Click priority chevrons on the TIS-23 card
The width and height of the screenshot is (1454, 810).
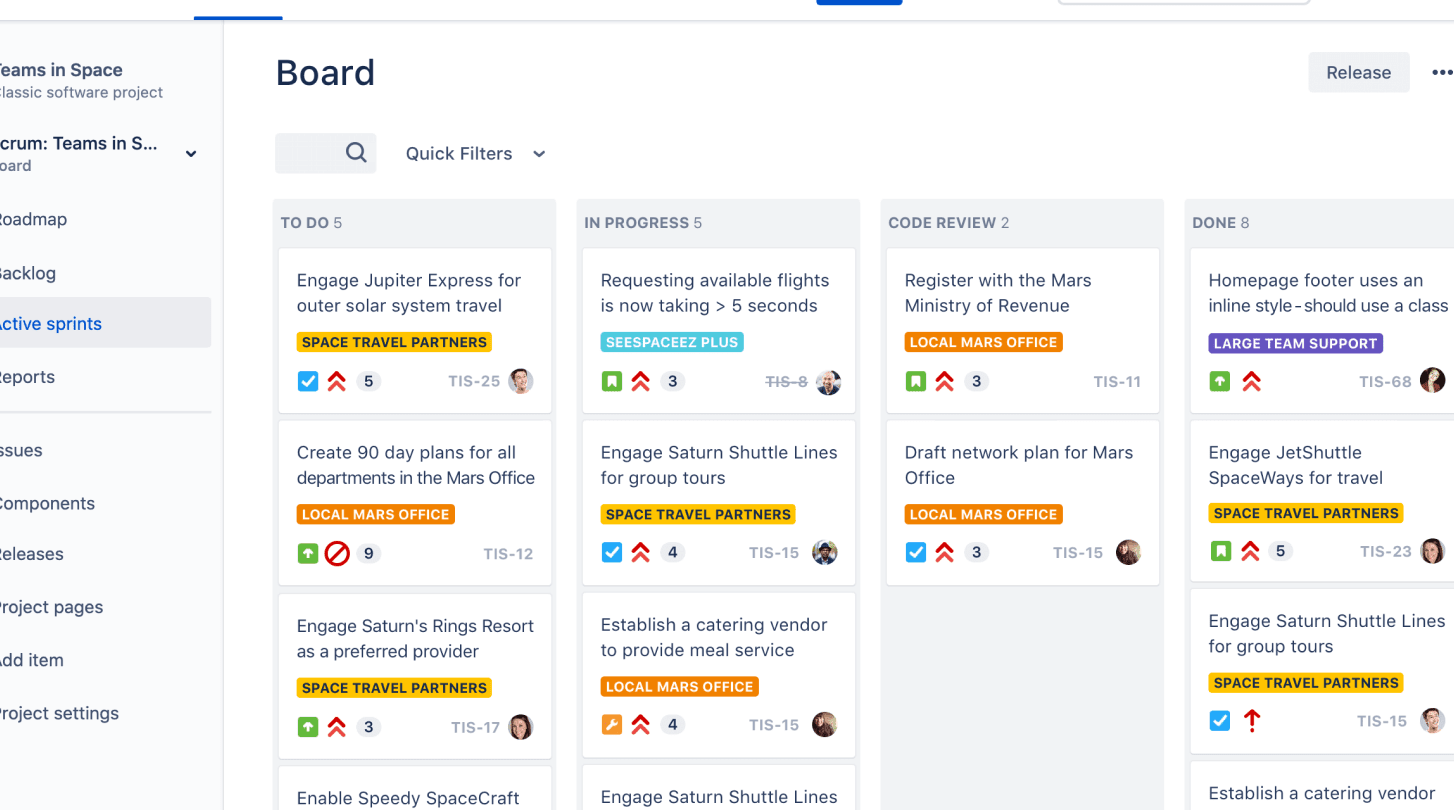(1250, 551)
